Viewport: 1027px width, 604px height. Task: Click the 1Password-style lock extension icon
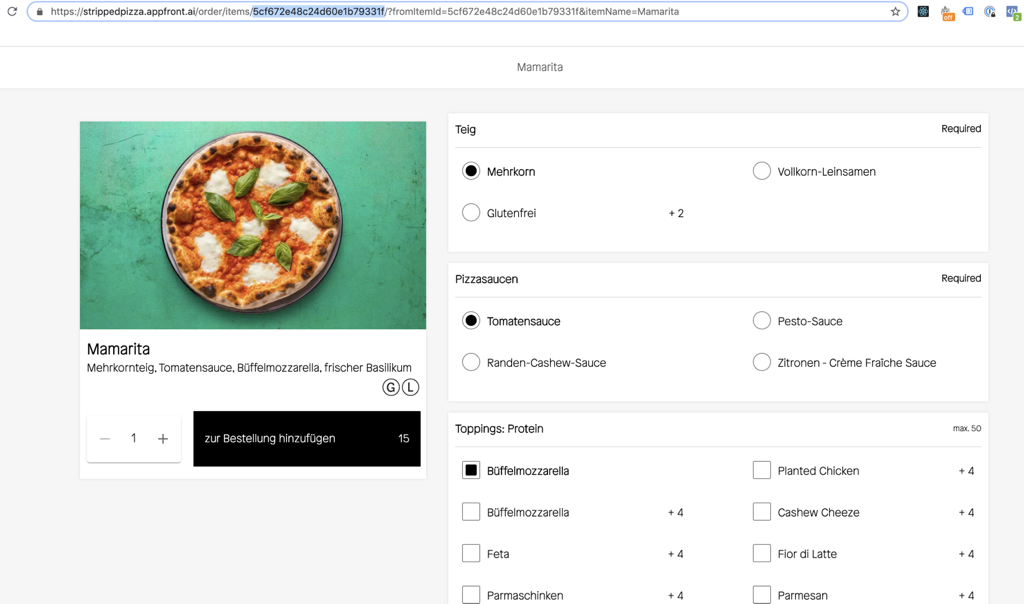[x=990, y=11]
